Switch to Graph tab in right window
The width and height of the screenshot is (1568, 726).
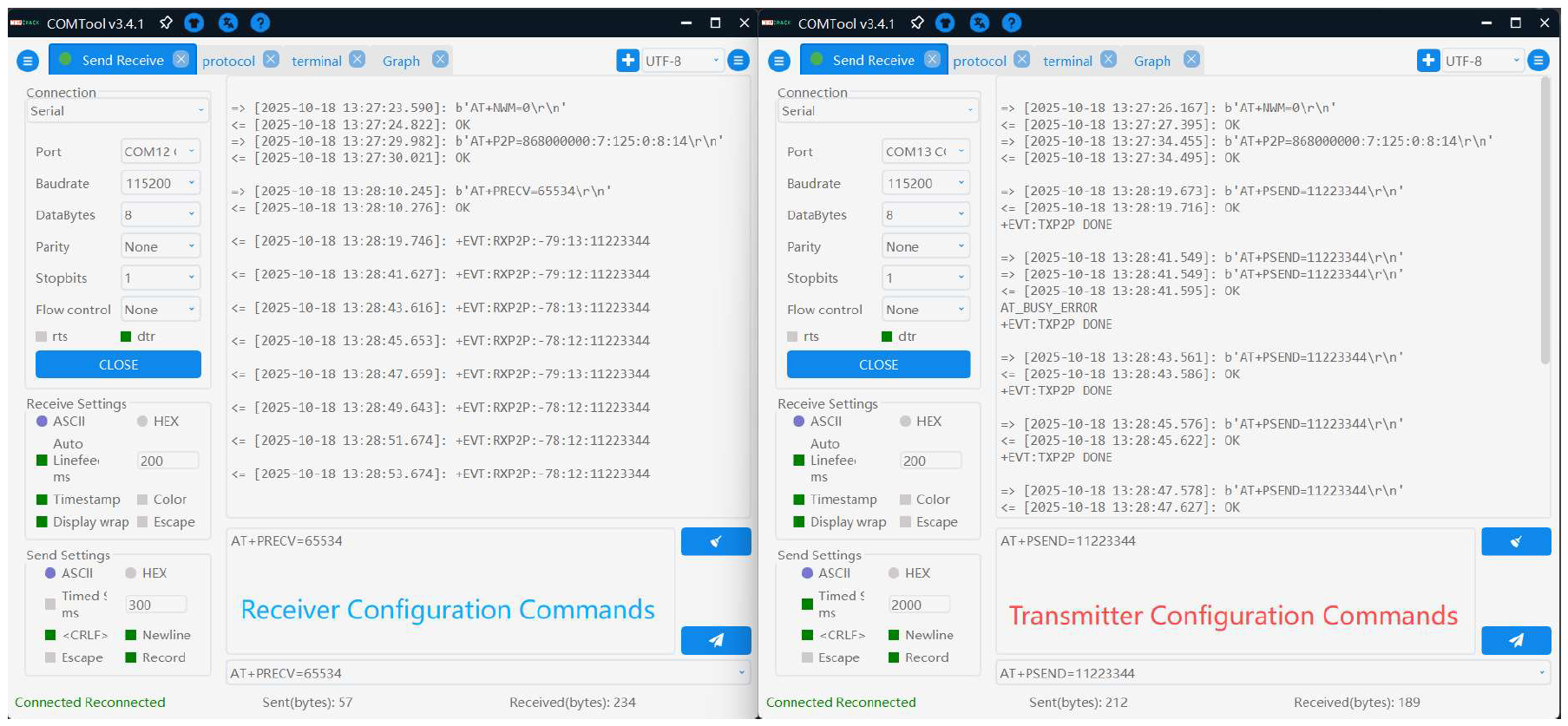pos(1152,61)
